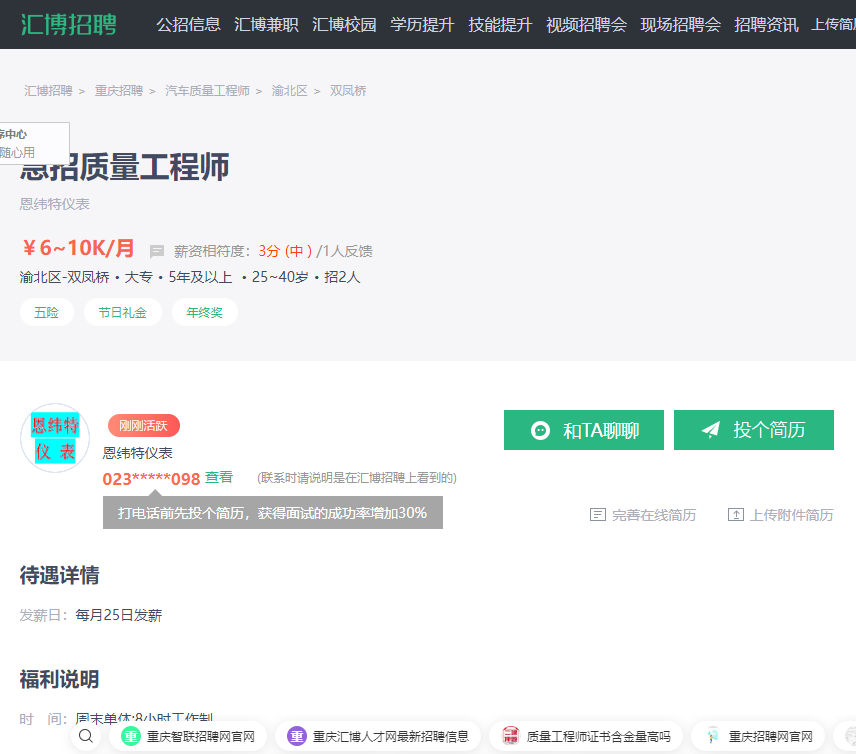856x754 pixels.
Task: Click 查看 to reveal the phone number
Action: 219,477
